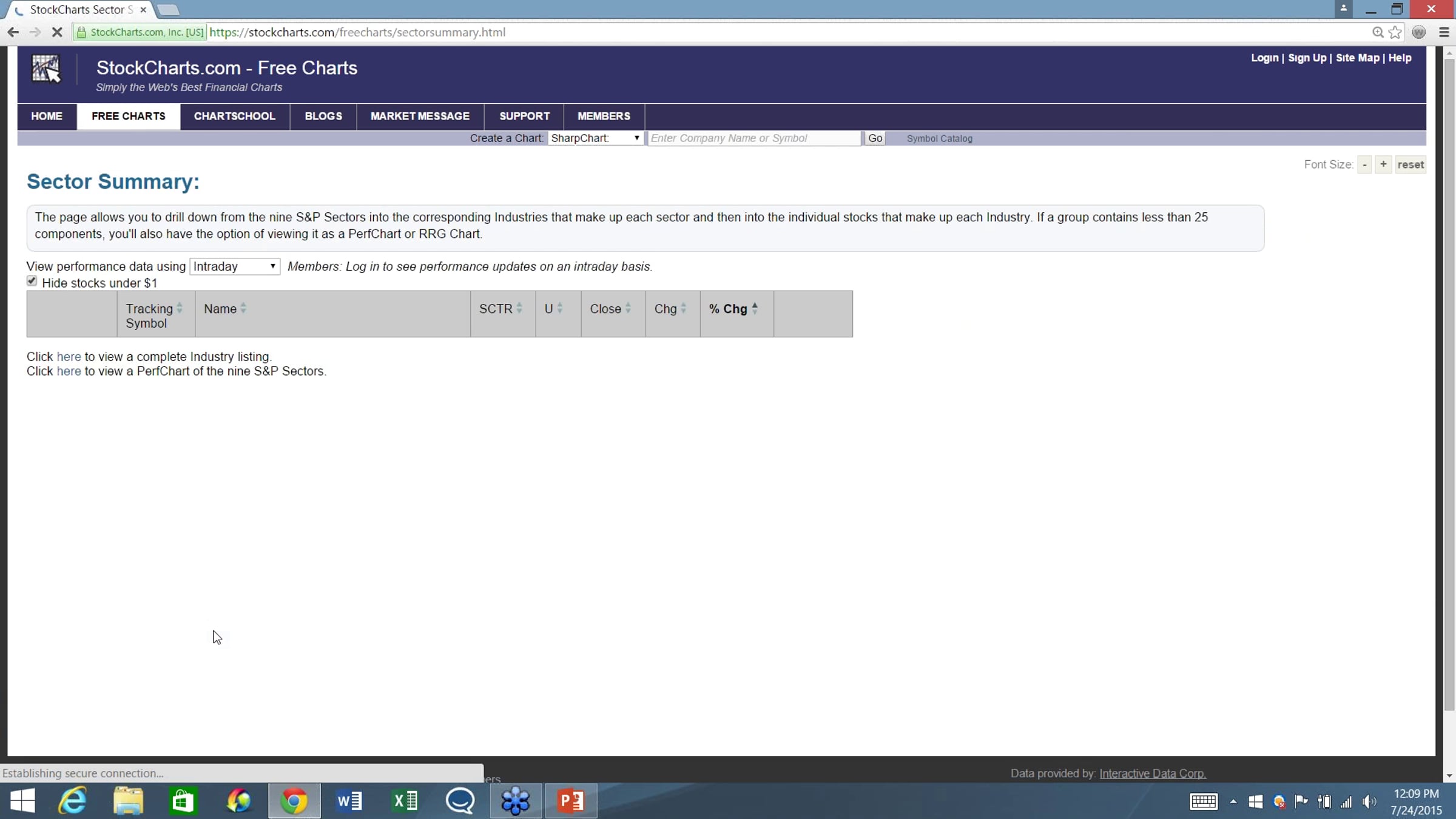Click the browser forward arrow
This screenshot has width=1456, height=819.
[x=35, y=32]
